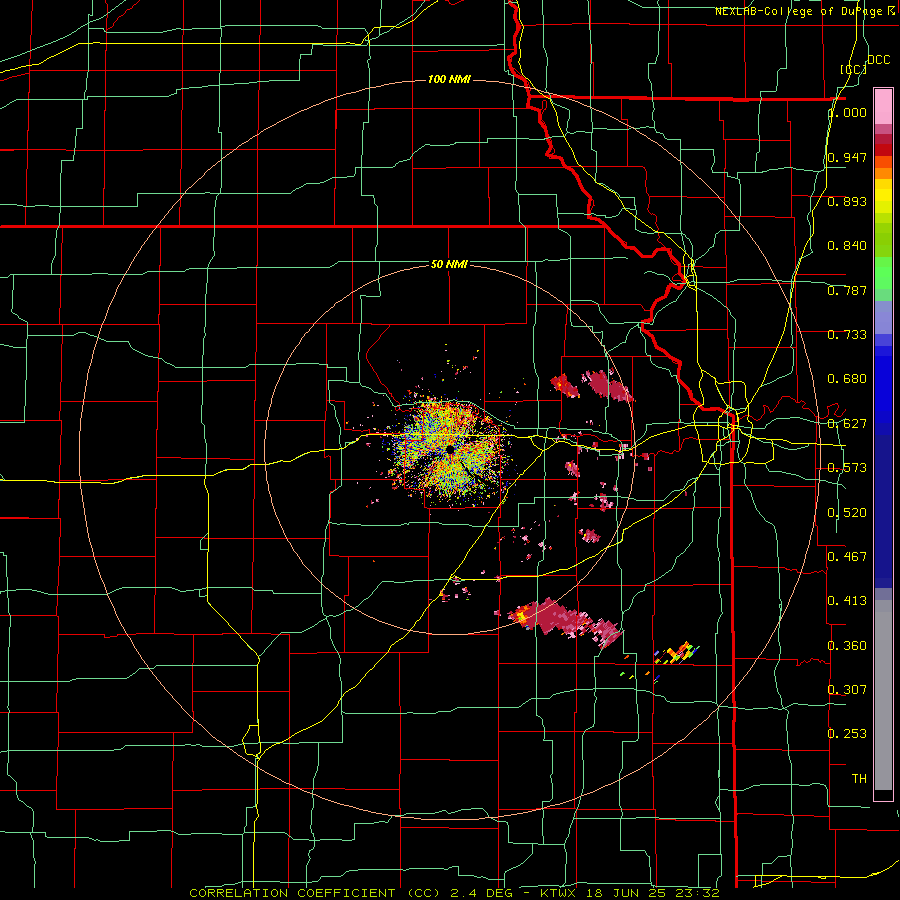
Task: Click the black radar site dot at map center
Action: pyautogui.click(x=449, y=449)
